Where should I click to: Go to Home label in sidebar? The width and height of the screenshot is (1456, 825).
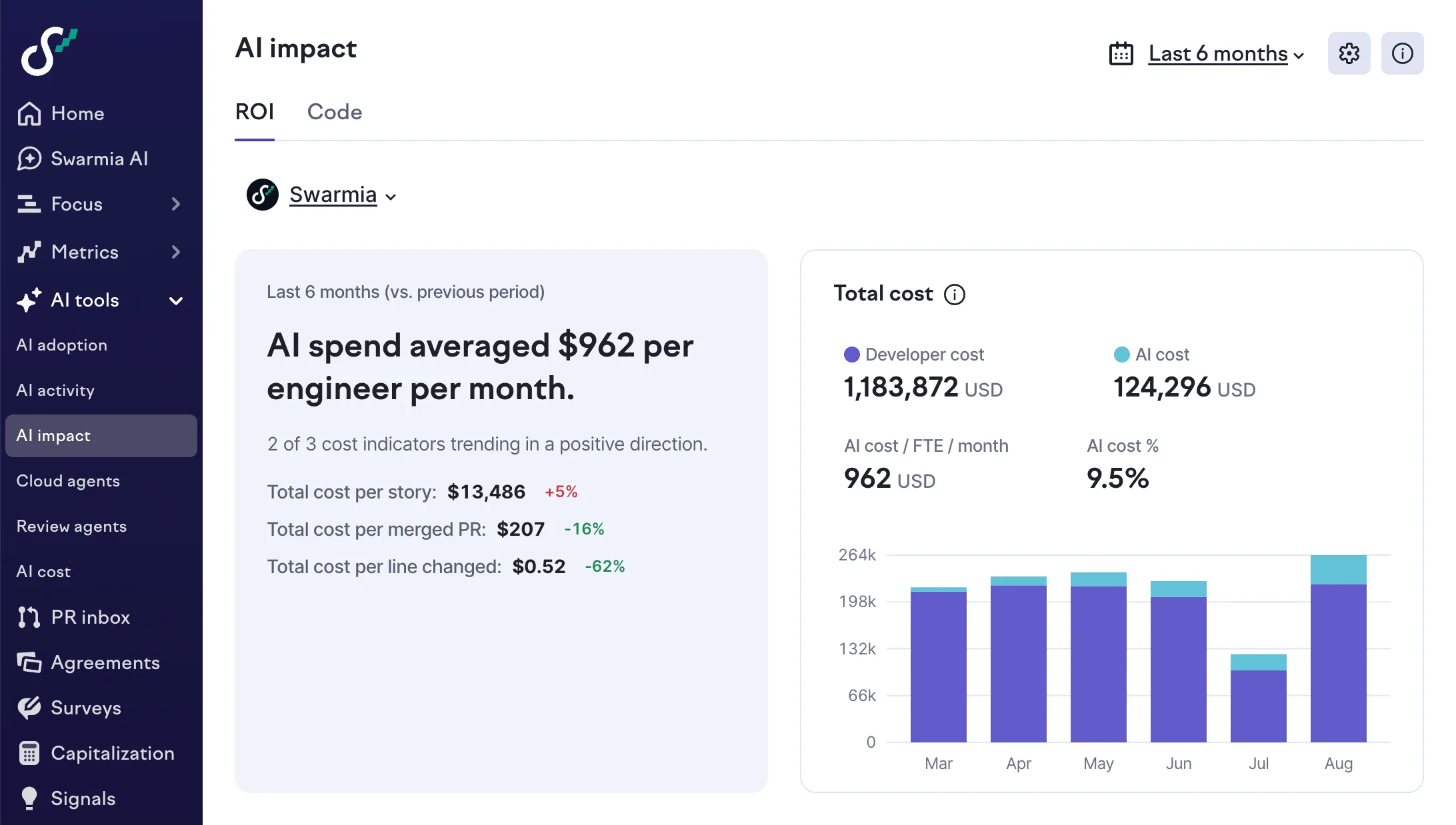pos(78,113)
